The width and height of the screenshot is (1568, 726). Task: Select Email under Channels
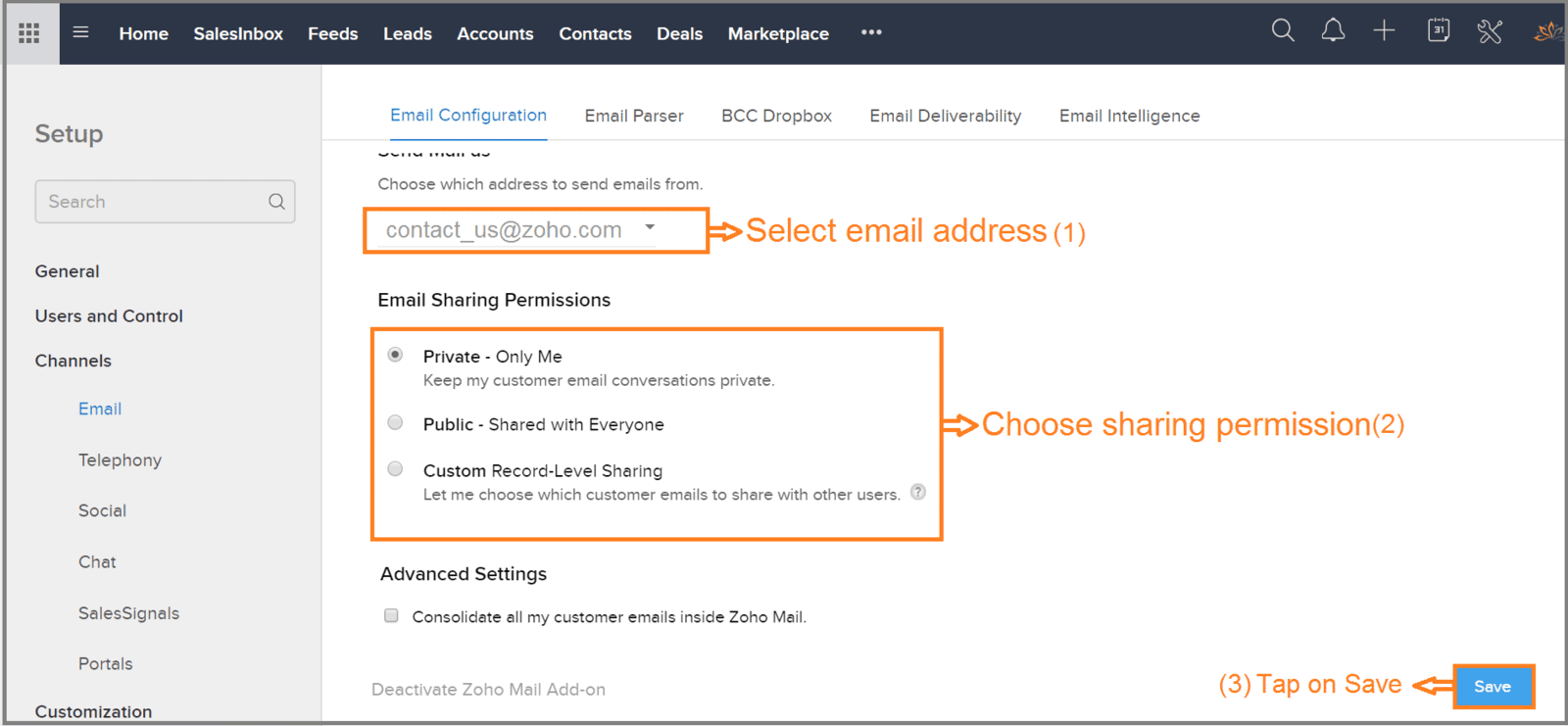coord(100,409)
